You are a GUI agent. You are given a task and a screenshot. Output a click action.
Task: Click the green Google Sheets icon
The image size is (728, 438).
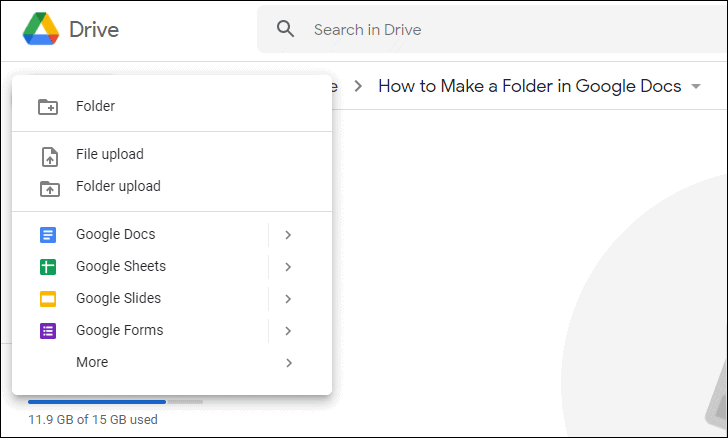48,267
